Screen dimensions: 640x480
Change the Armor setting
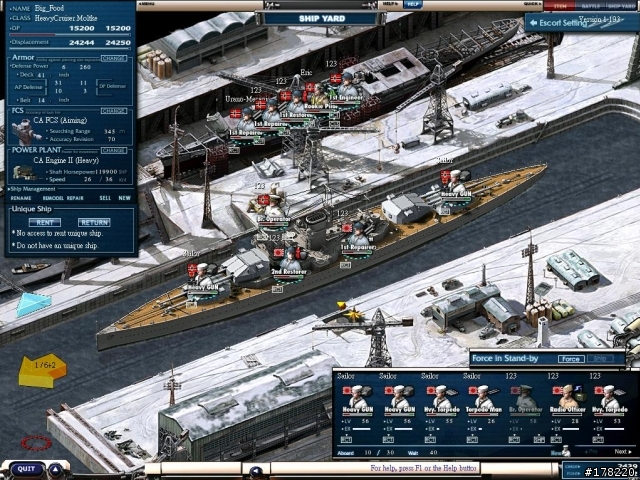pos(113,58)
